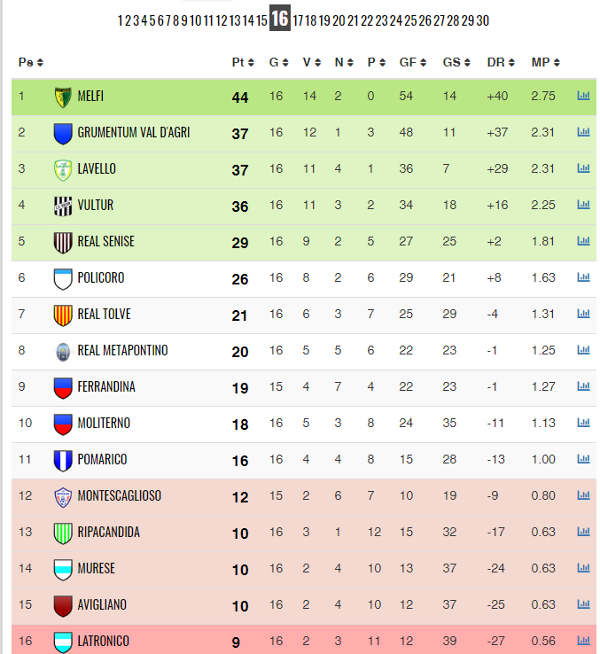Switch to matchday 17
This screenshot has height=654, width=600.
[297, 20]
